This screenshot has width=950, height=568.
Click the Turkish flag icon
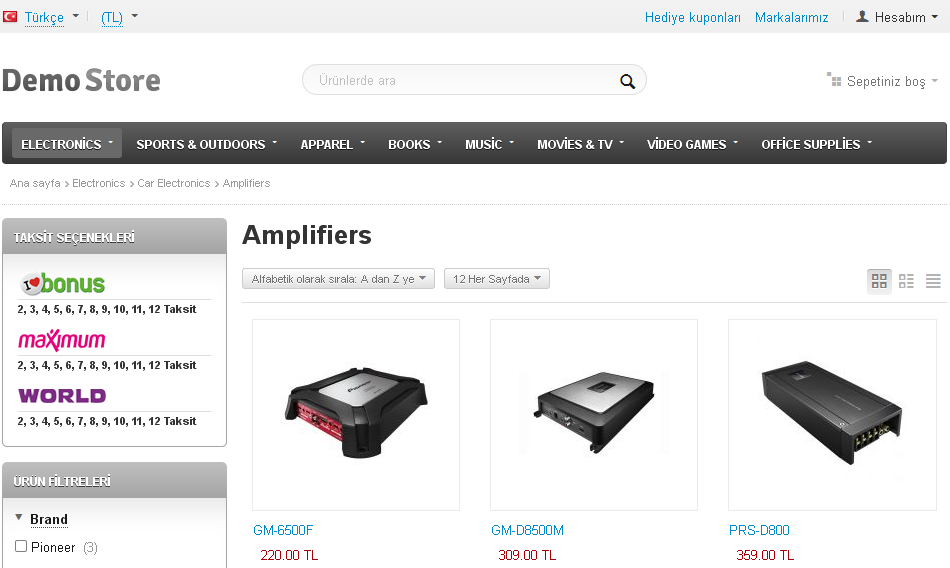tap(10, 16)
